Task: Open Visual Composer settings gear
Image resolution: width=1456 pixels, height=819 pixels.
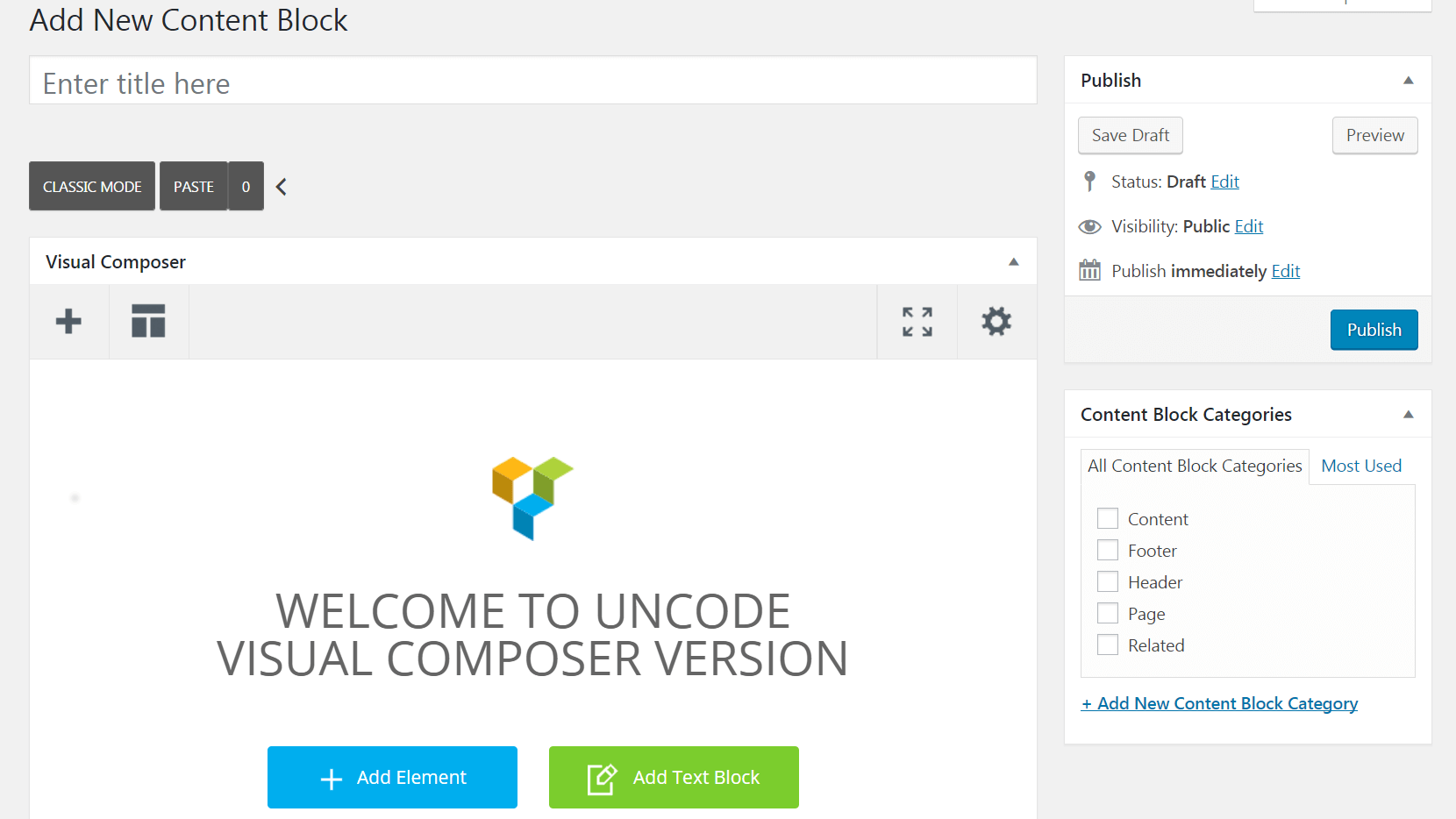Action: (x=996, y=321)
